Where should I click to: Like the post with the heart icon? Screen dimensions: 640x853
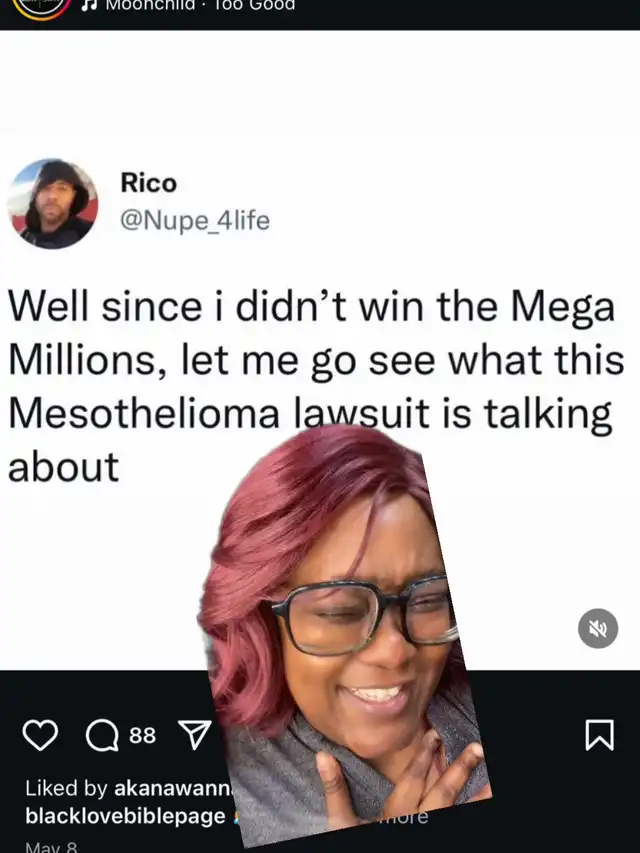tap(40, 735)
